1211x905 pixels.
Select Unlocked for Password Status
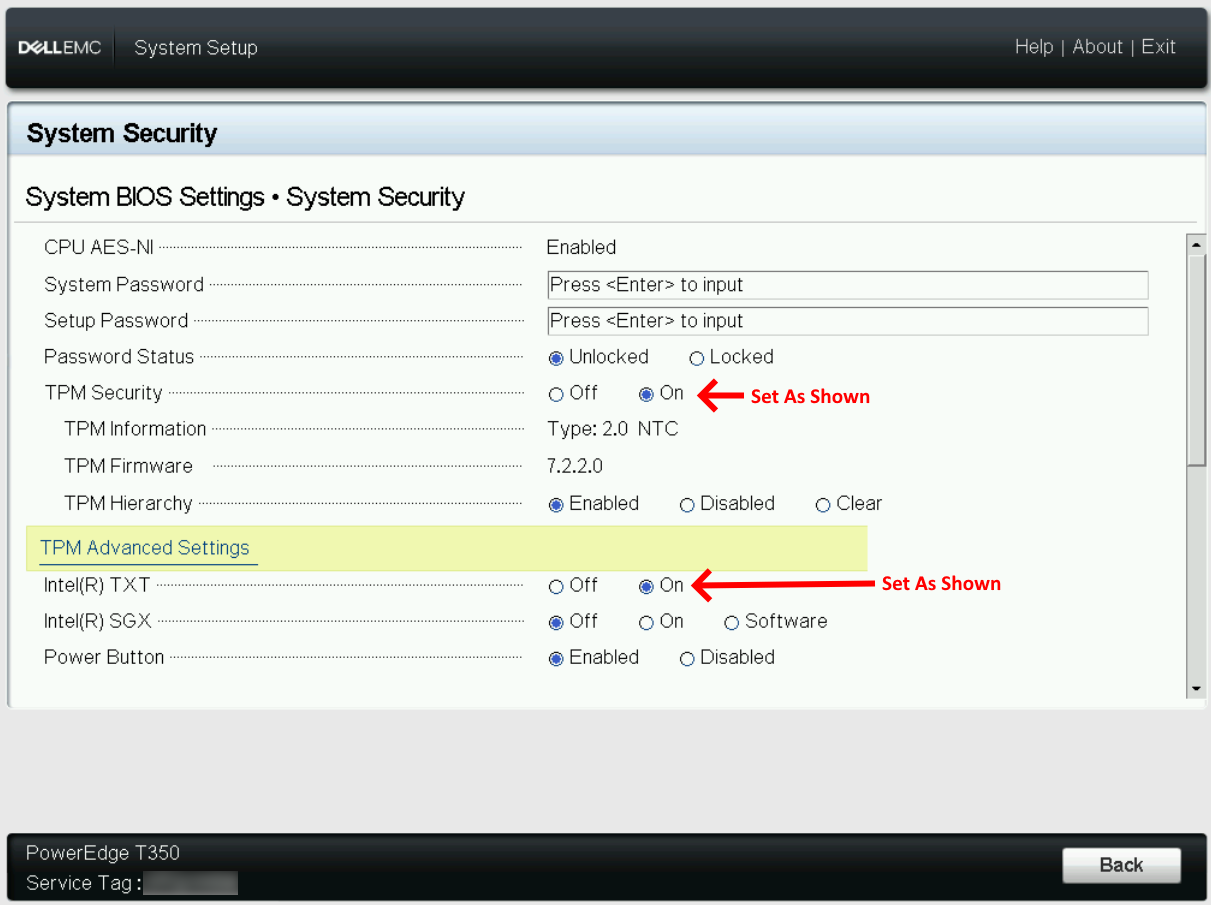557,357
